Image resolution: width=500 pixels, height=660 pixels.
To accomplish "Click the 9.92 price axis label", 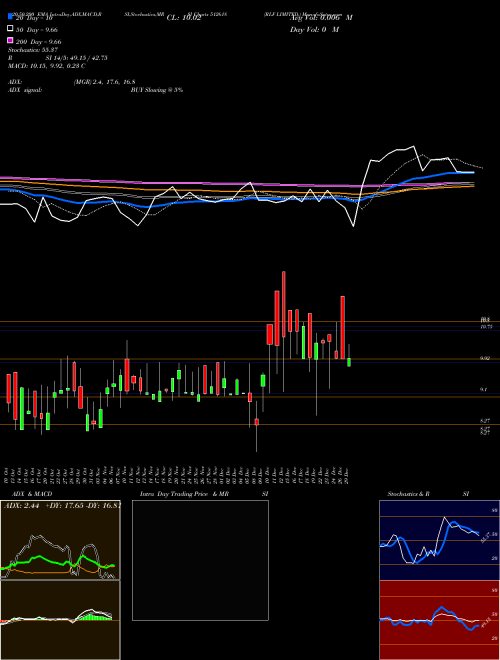I will point(485,358).
